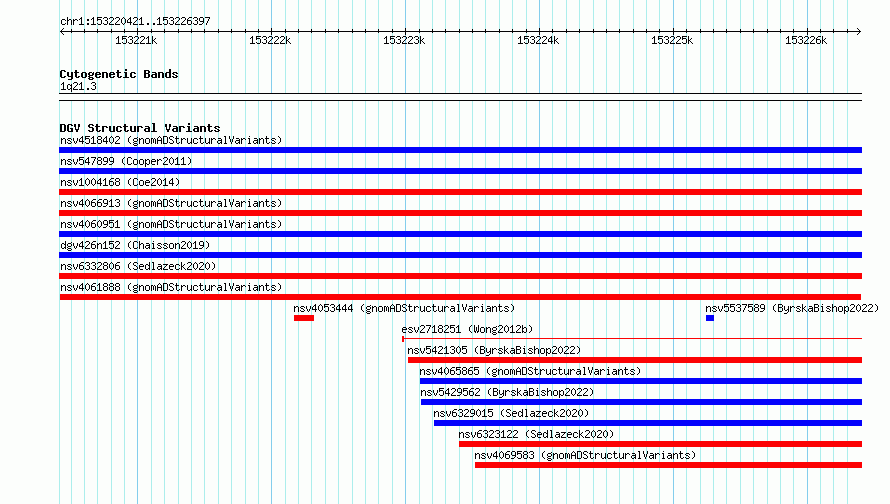Open nsv5421305 (ByrskaBishop2022) label
Viewport: 890px width, 504px height.
pyautogui.click(x=494, y=350)
